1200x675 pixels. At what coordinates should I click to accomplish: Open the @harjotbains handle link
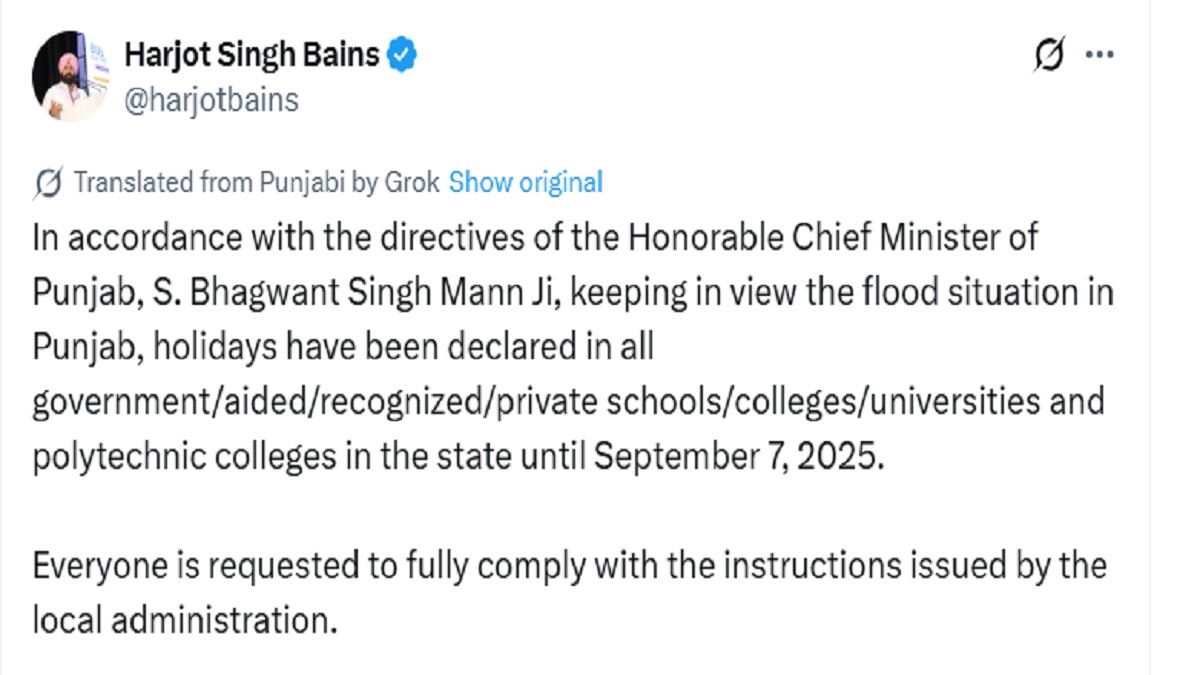coord(211,100)
